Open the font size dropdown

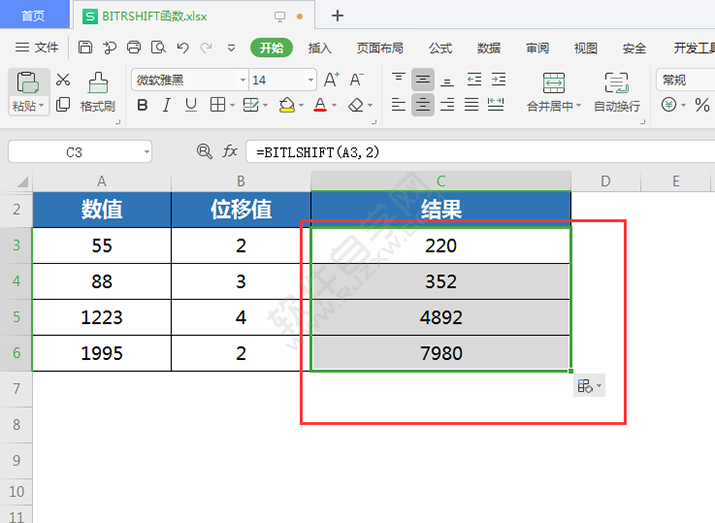pyautogui.click(x=311, y=80)
